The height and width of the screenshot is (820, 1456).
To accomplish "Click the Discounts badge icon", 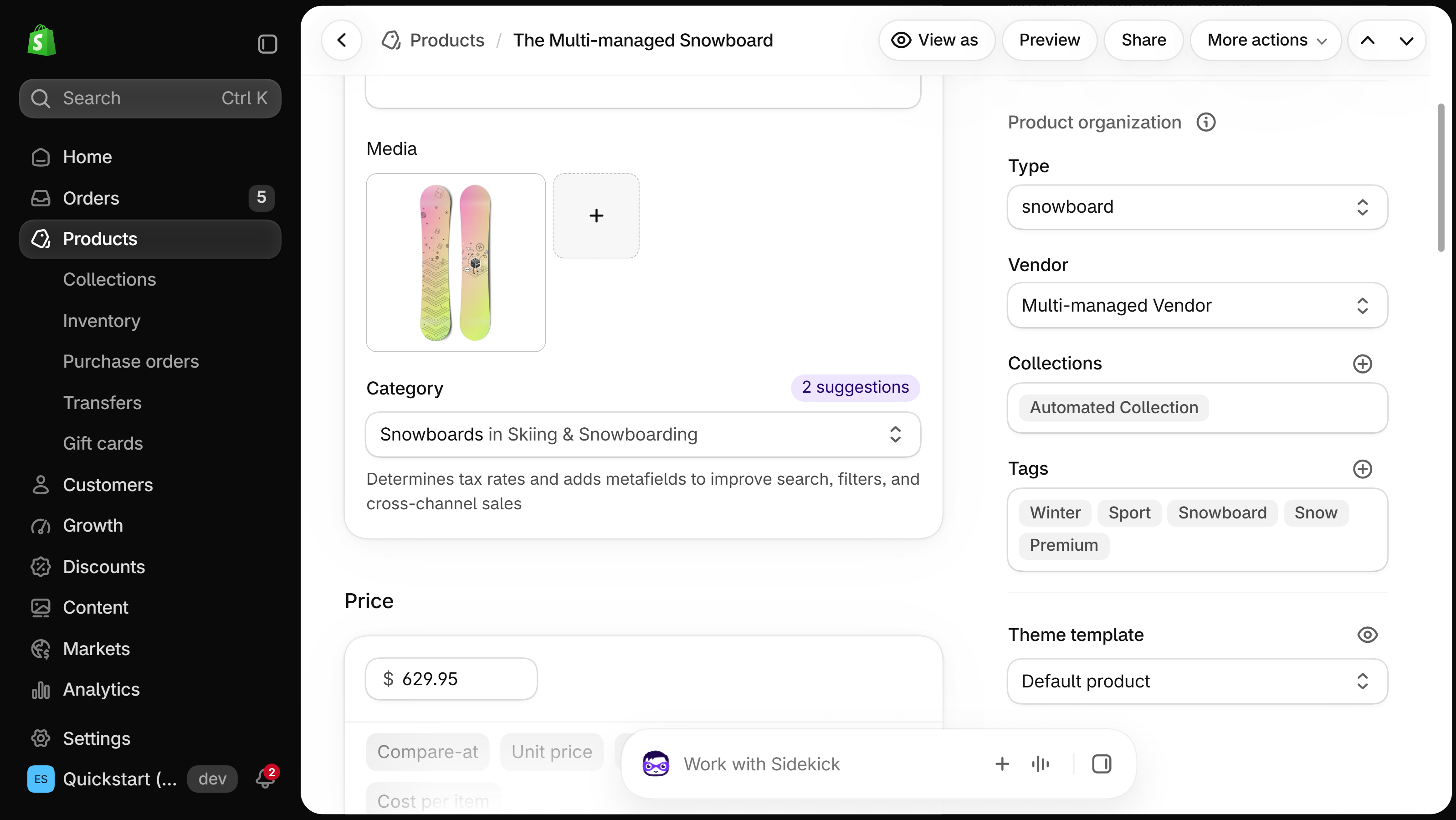I will point(41,567).
